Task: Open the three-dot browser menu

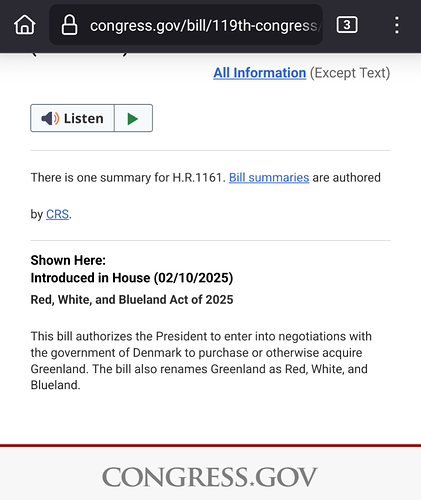Action: 397,25
